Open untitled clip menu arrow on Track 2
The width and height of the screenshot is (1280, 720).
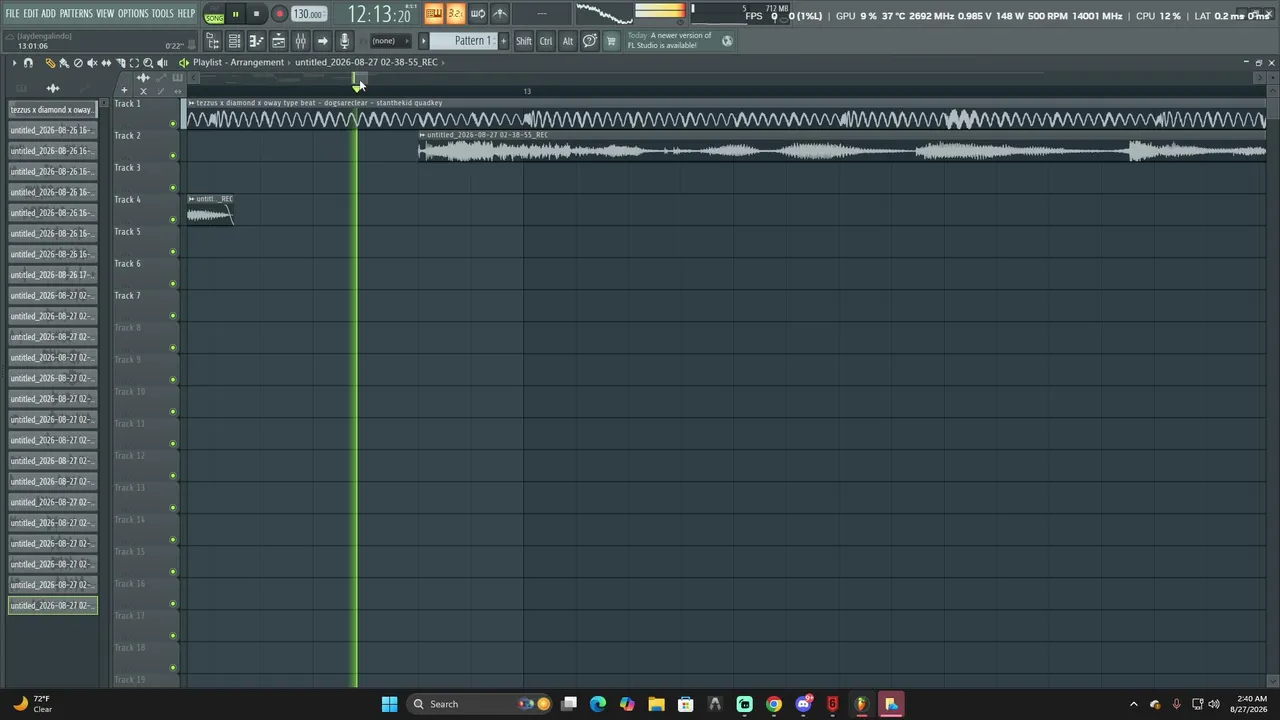[x=422, y=135]
